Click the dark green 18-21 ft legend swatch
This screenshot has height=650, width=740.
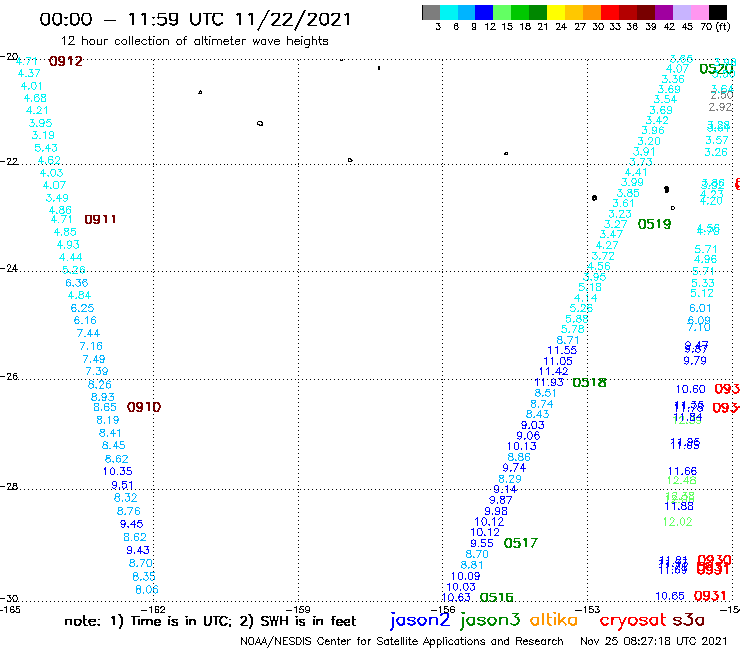(538, 12)
